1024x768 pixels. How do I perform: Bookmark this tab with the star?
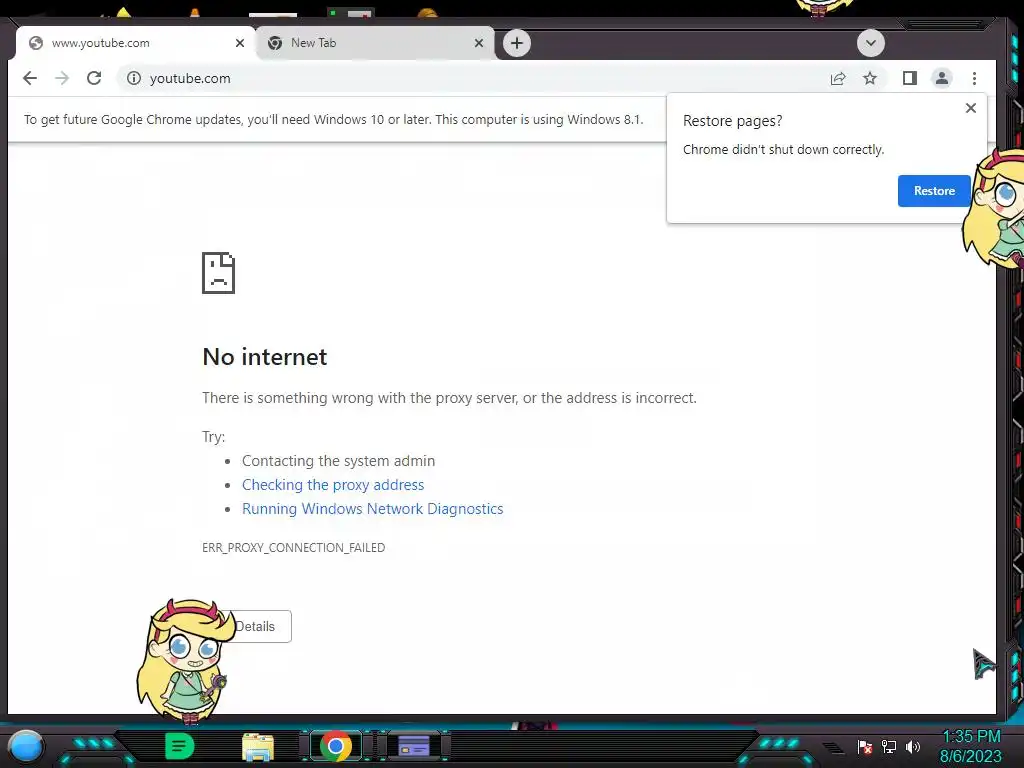coord(870,78)
